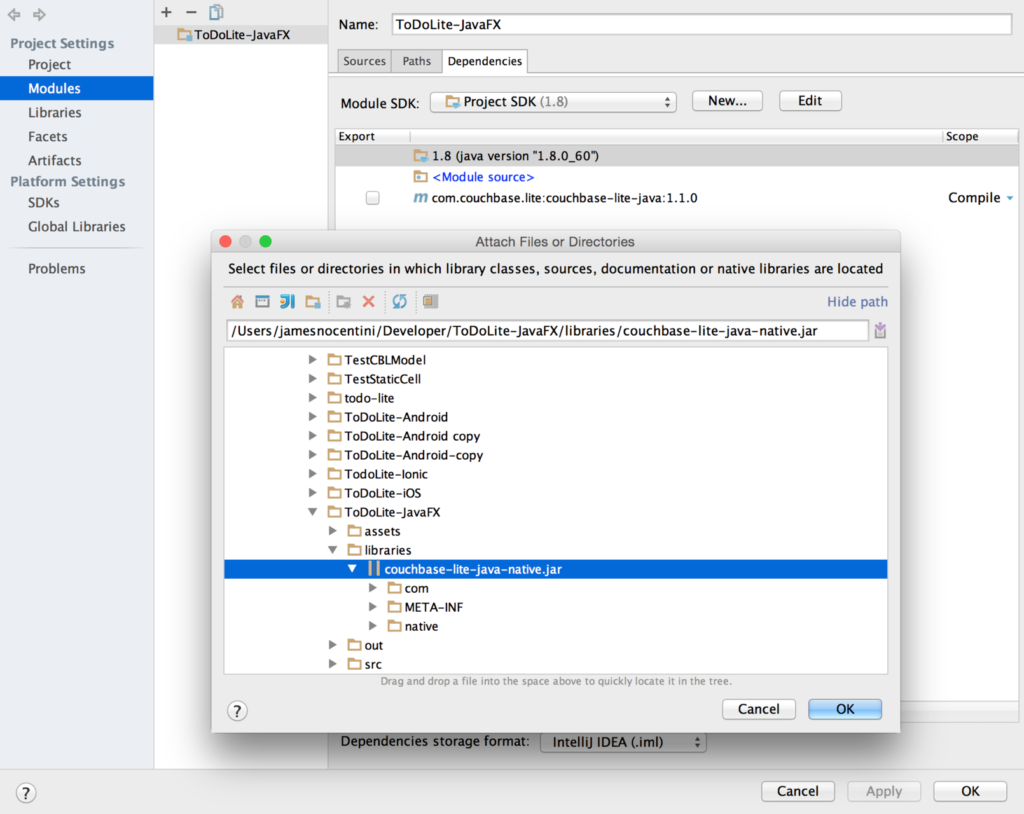Switch to the Sources tab
This screenshot has width=1024, height=814.
[x=364, y=61]
